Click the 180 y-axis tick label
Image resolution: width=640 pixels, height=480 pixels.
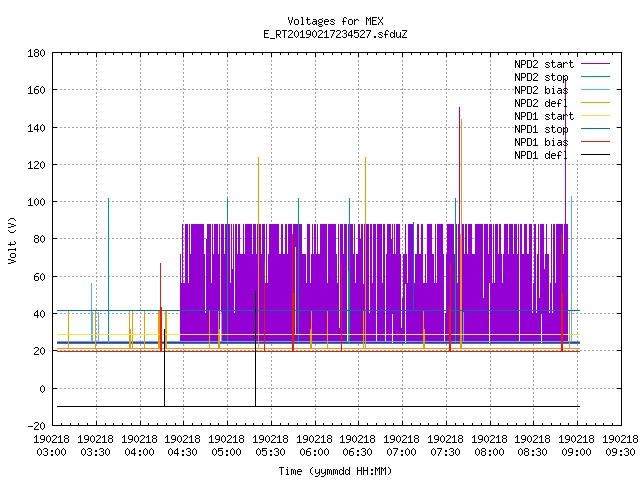[36, 53]
